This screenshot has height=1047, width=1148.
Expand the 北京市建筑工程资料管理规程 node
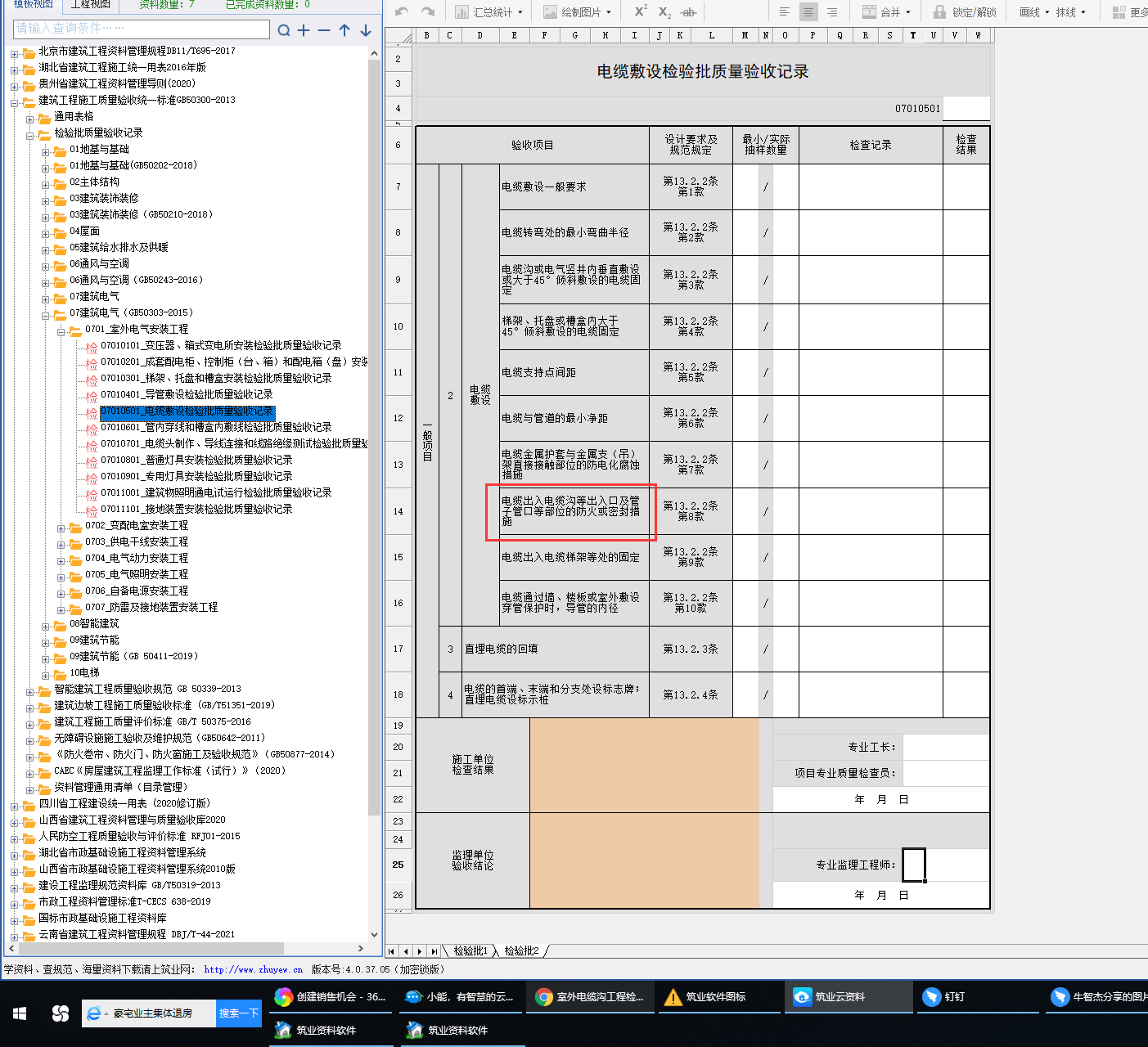[x=14, y=53]
